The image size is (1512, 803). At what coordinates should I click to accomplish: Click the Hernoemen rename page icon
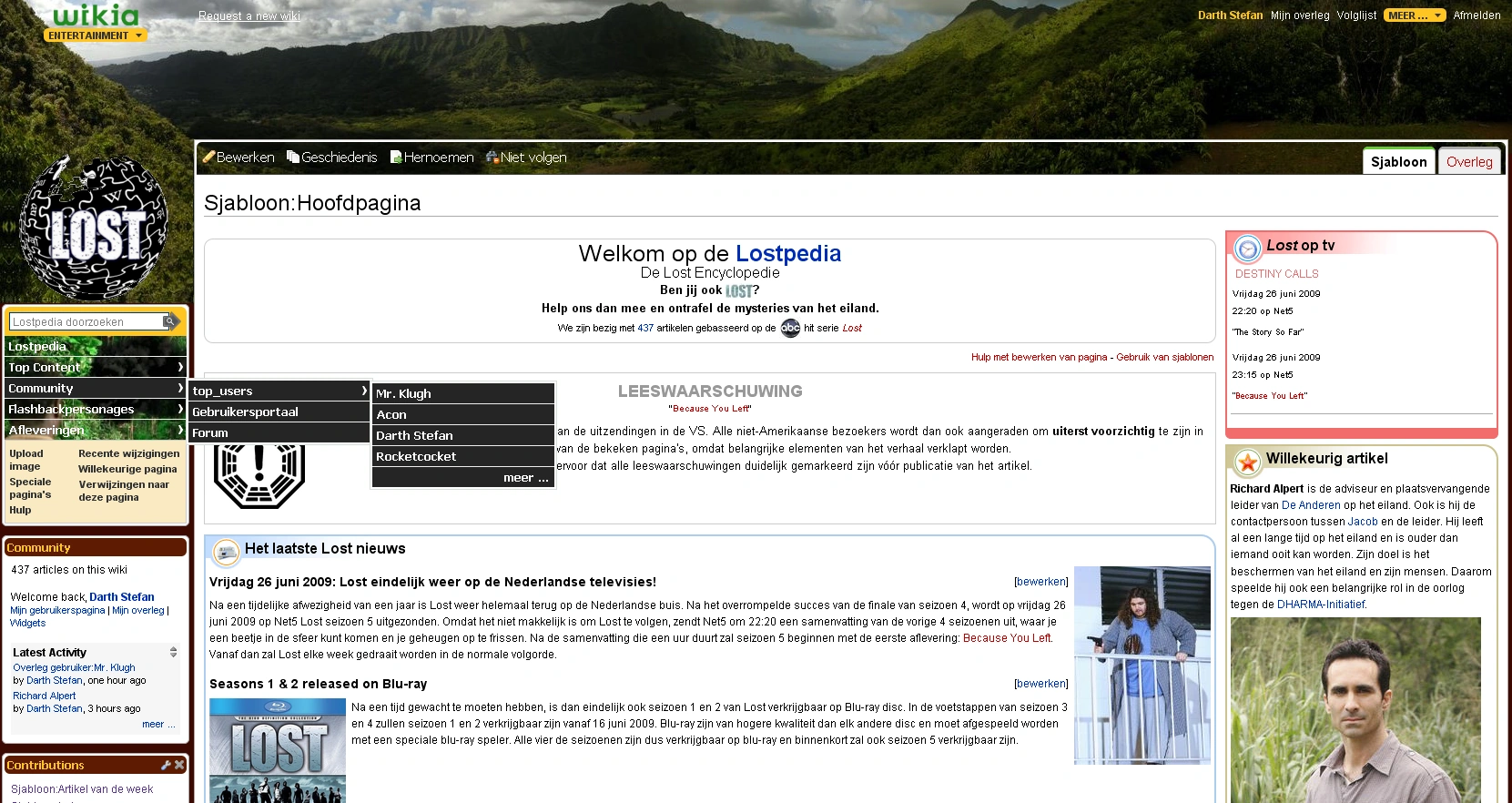(x=396, y=157)
